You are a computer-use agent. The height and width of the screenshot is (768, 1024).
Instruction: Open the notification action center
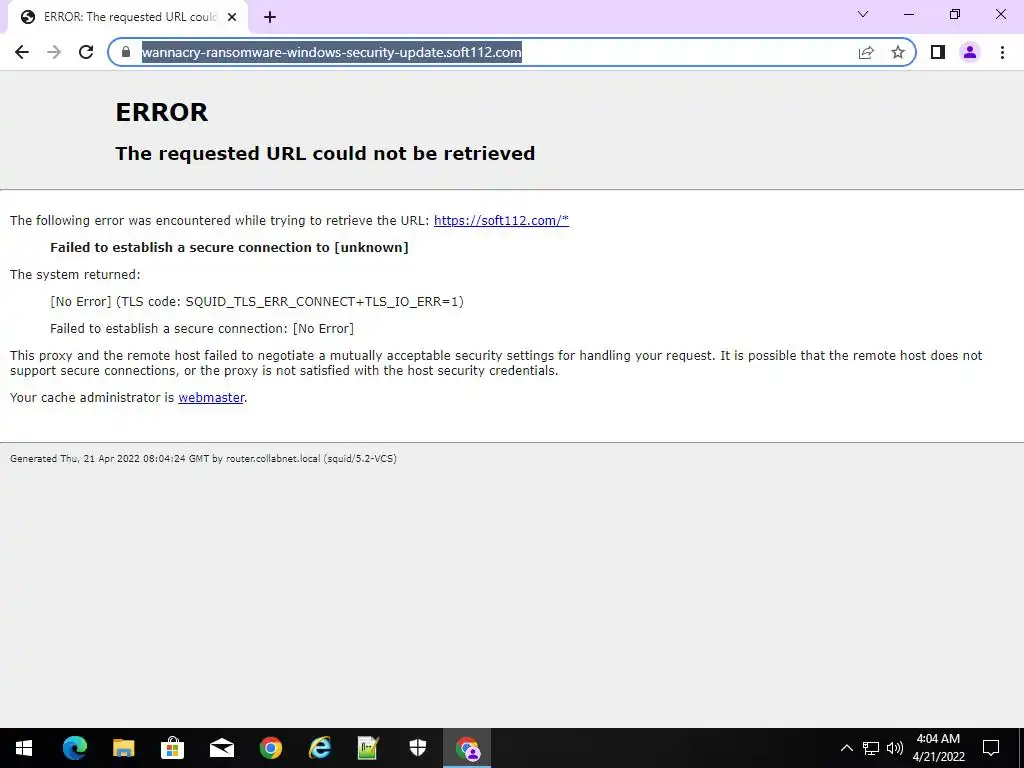[991, 748]
